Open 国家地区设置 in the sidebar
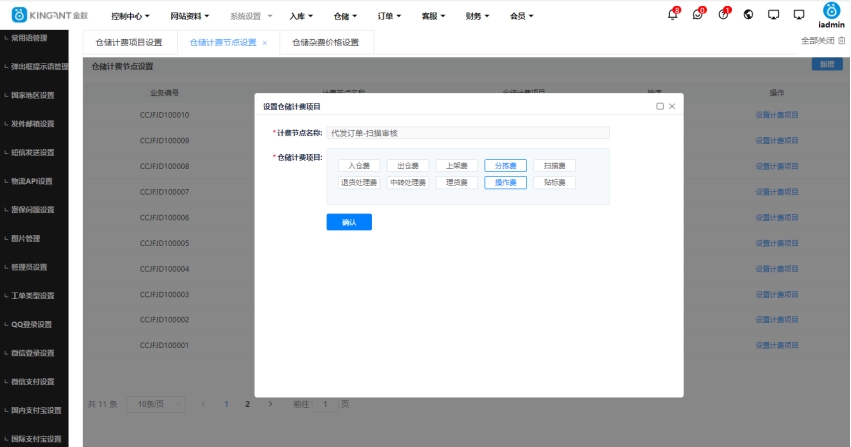 click(x=33, y=95)
